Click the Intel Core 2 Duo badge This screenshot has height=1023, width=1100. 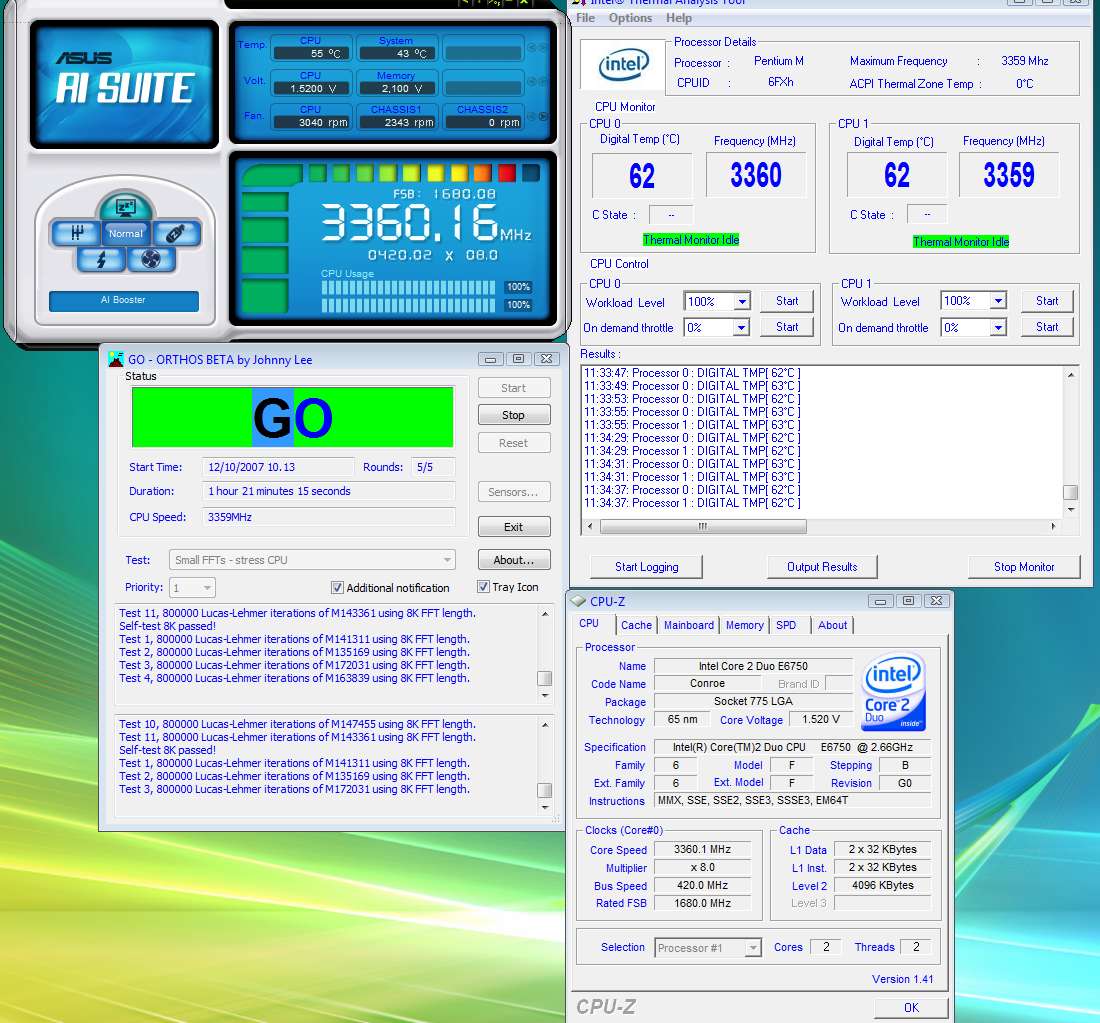pos(893,692)
